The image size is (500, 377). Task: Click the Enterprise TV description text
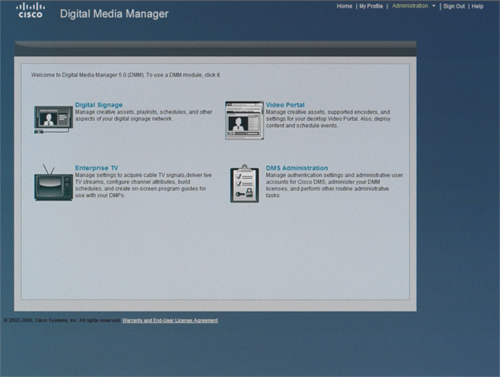coord(143,185)
